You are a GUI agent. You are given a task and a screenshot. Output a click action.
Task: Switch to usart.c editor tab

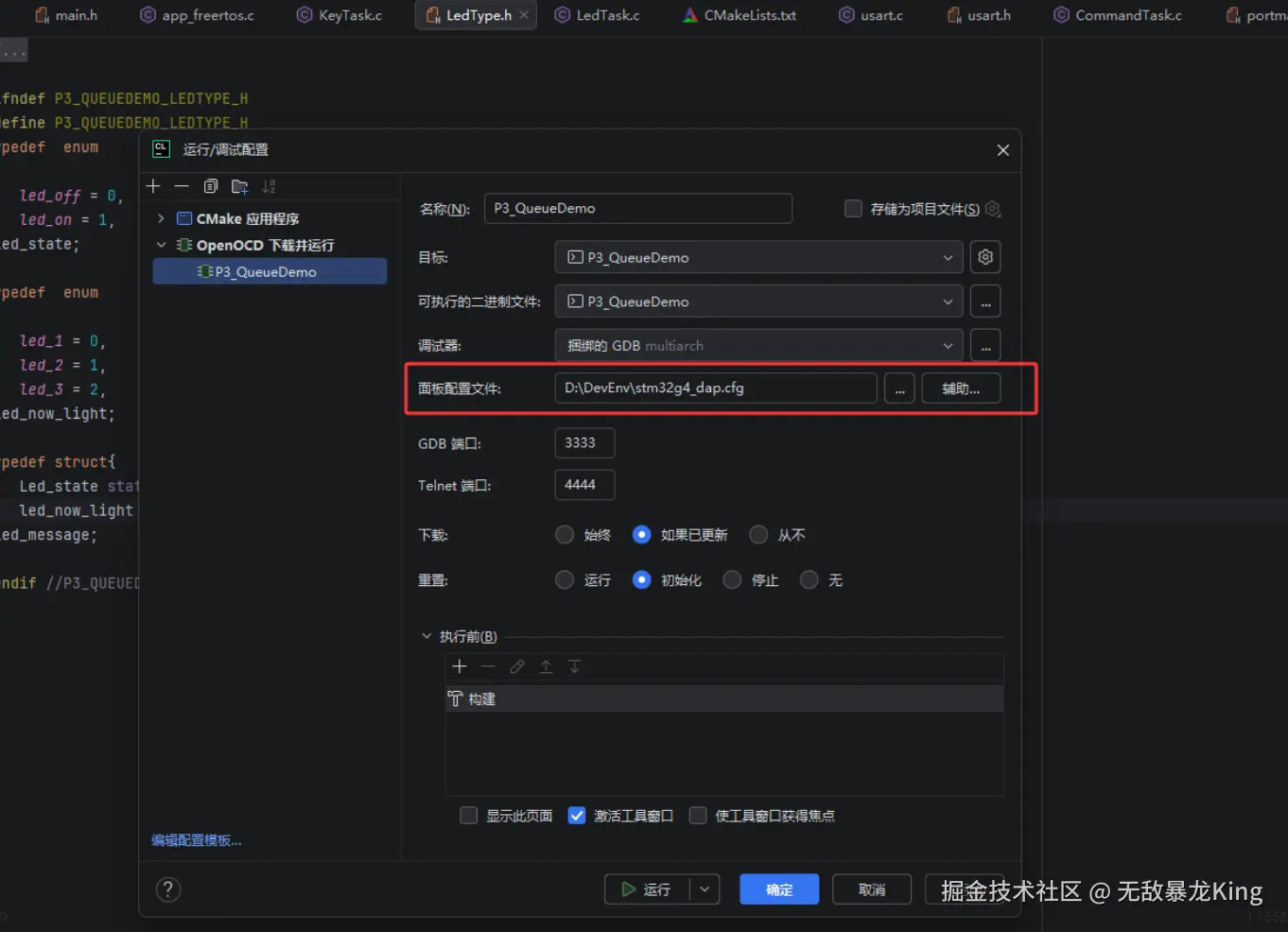[x=871, y=15]
